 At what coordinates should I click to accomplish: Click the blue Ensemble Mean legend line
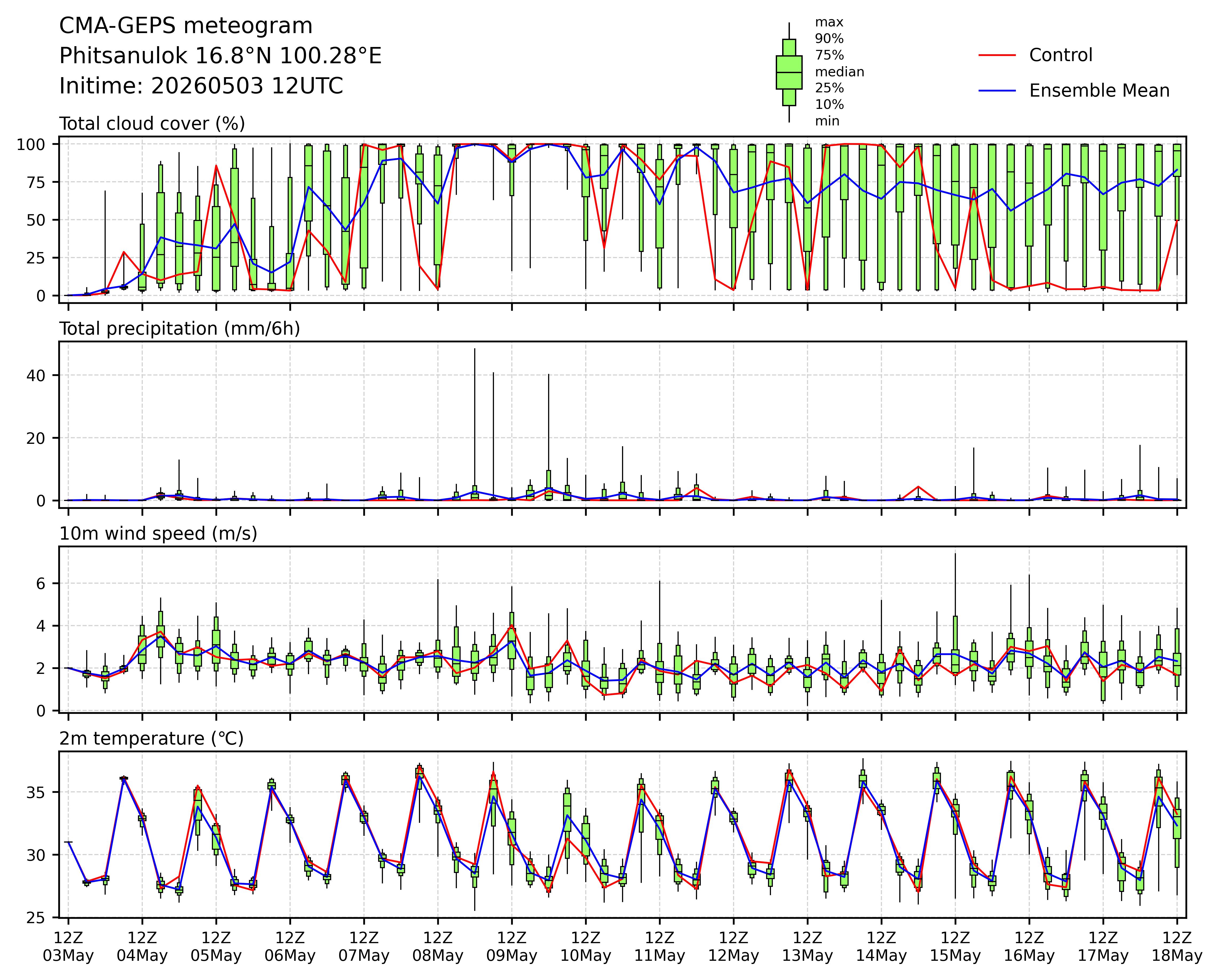[997, 90]
